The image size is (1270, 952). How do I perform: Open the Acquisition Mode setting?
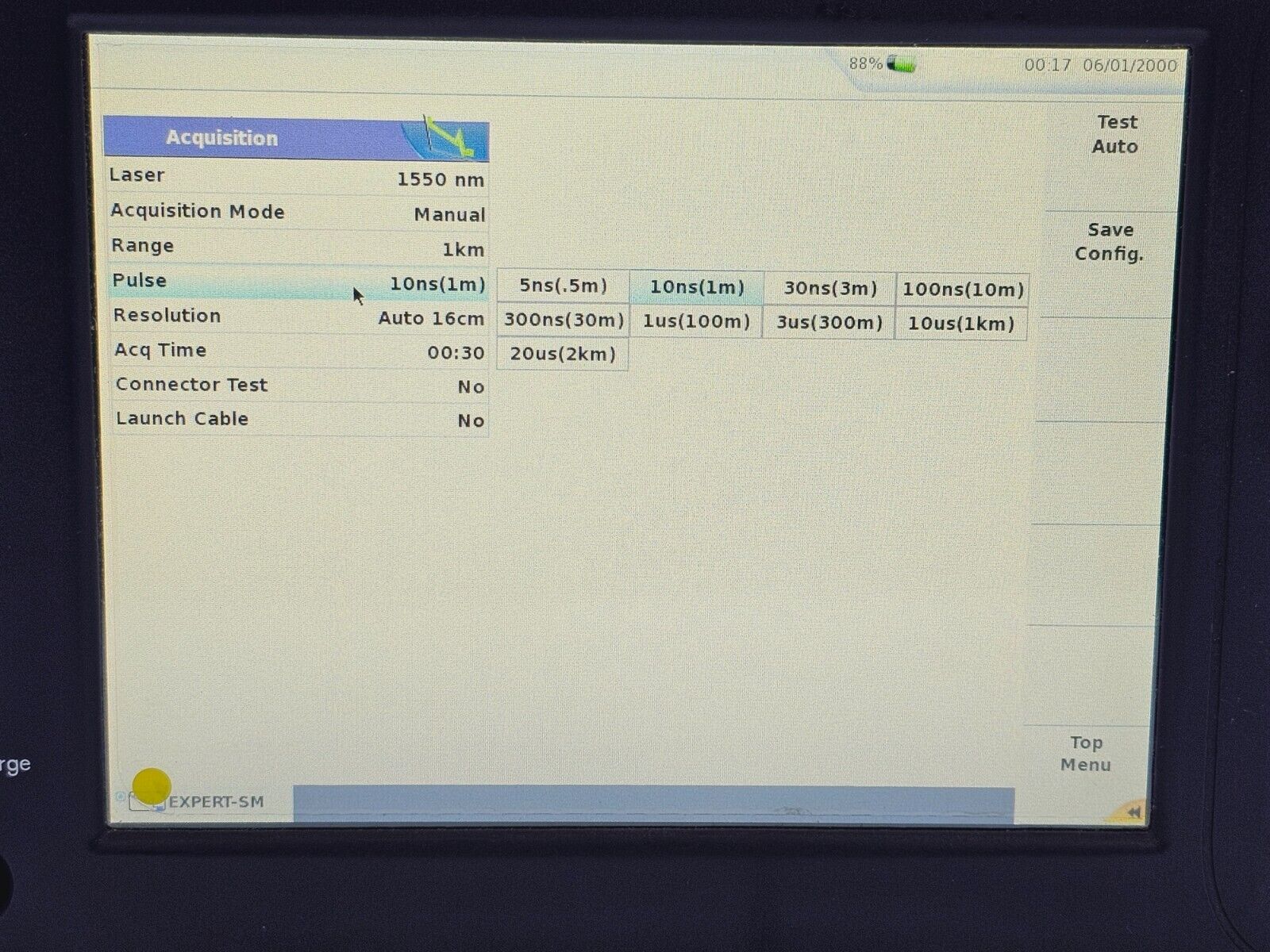[298, 213]
